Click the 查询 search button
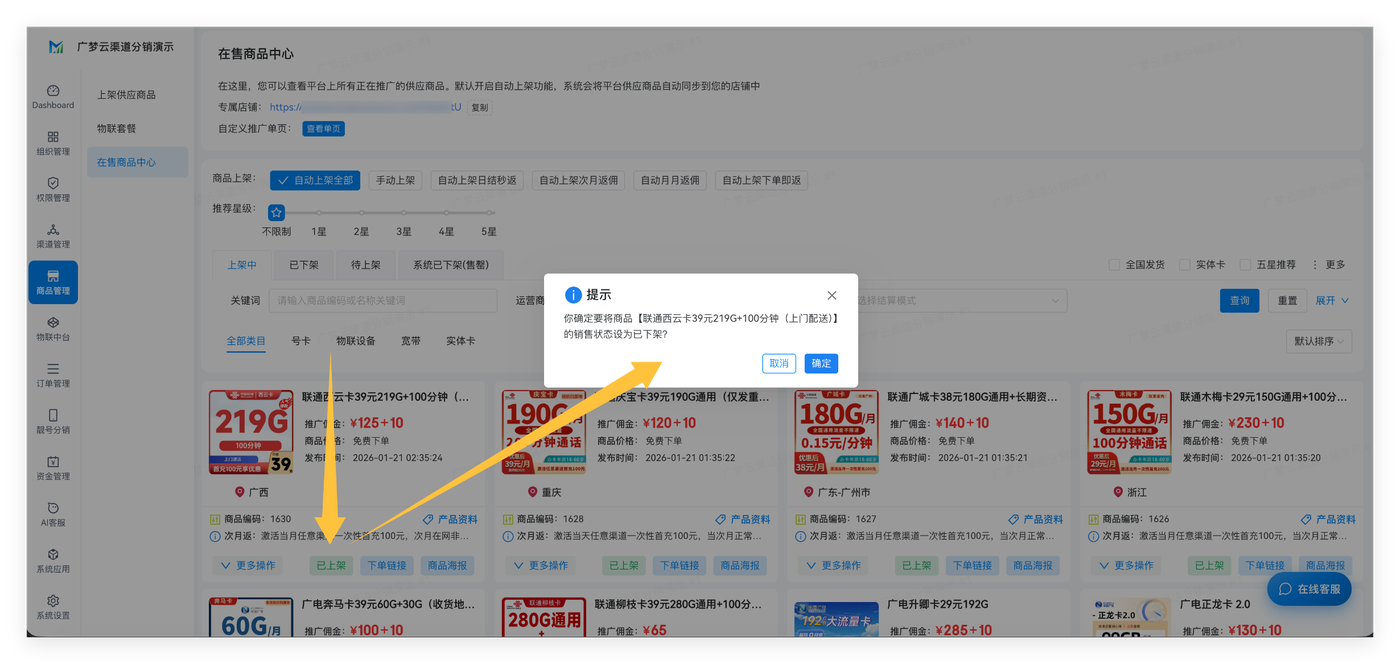1400x664 pixels. 1240,301
